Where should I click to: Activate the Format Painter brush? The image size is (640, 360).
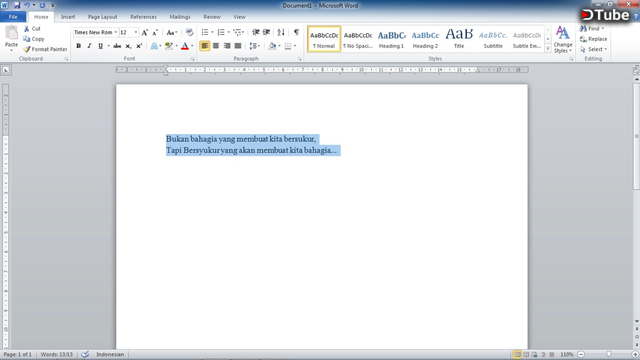[27, 49]
